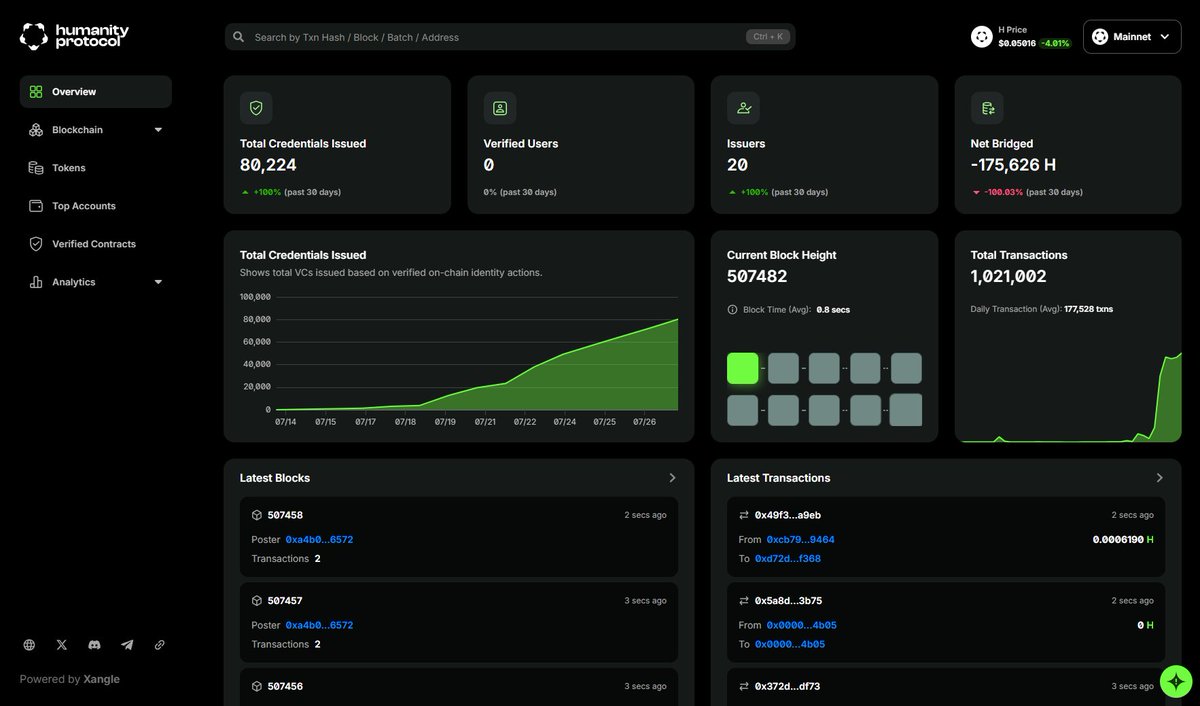Expand the Blockchain menu arrow
The width and height of the screenshot is (1200, 706).
coord(158,130)
